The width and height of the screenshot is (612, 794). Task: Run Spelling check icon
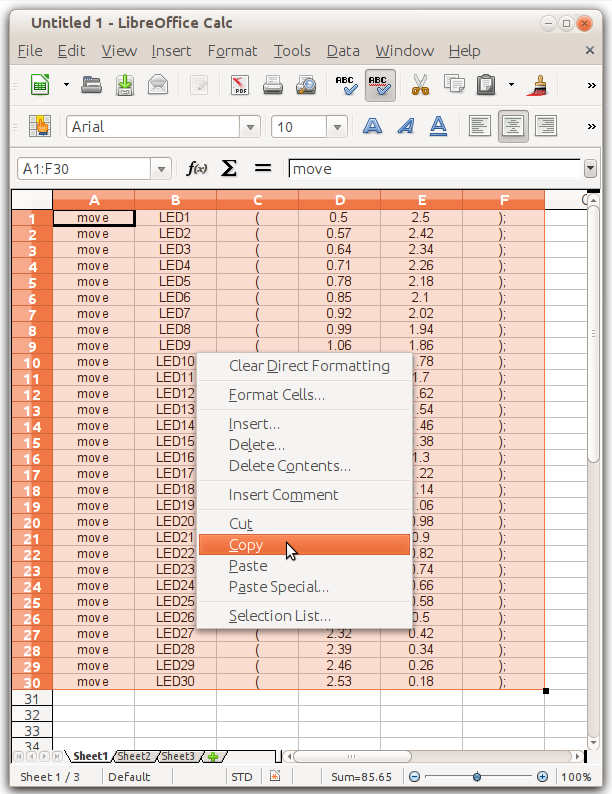coord(346,85)
